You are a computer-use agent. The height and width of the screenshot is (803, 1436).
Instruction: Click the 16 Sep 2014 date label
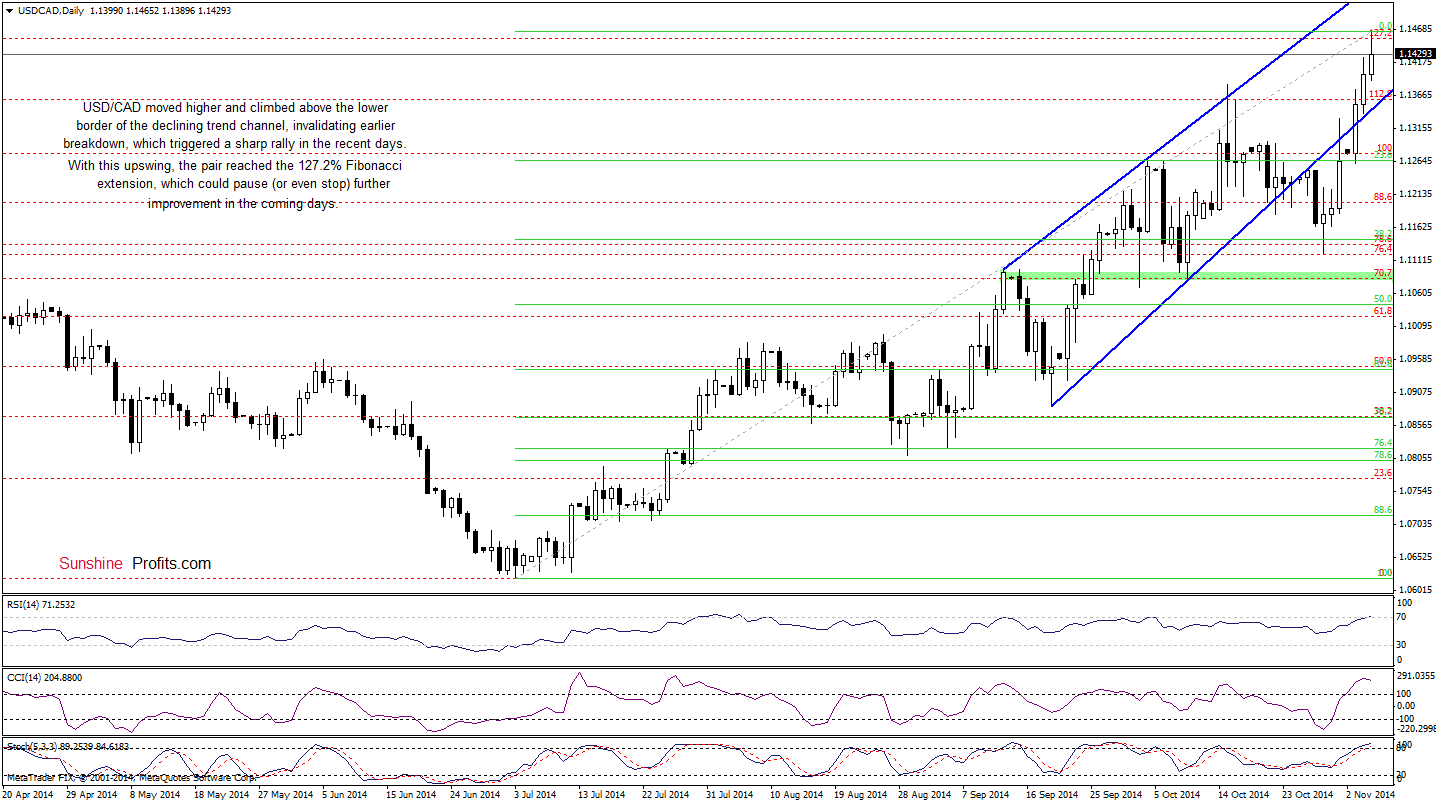[x=1050, y=795]
